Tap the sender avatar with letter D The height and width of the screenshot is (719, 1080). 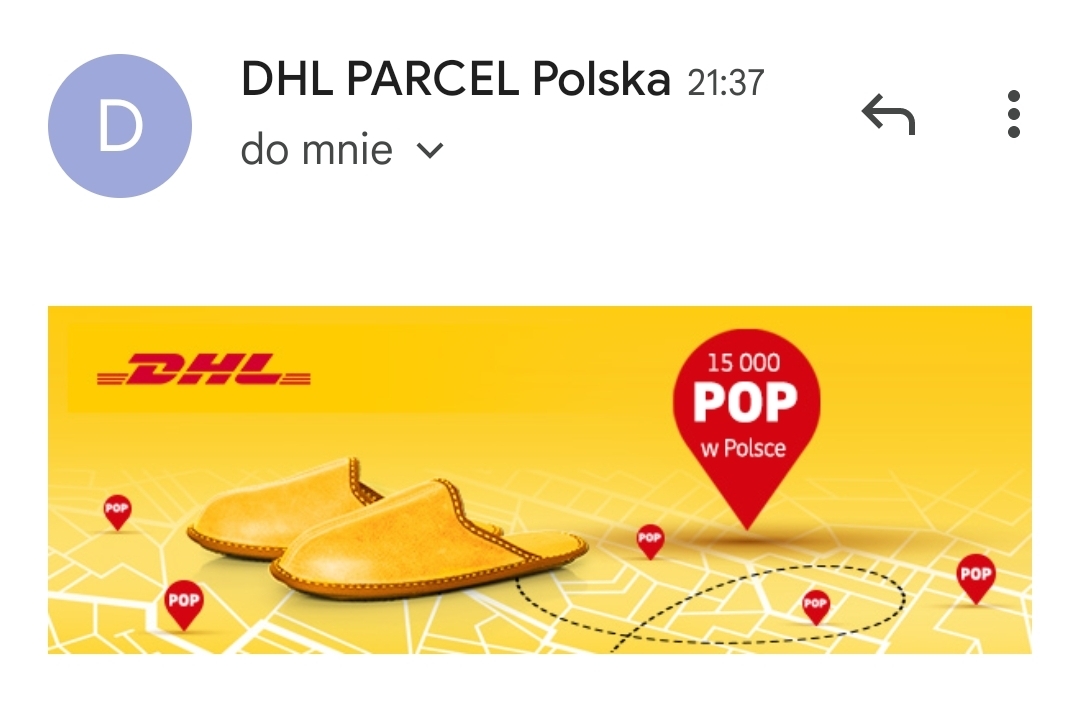tap(120, 126)
